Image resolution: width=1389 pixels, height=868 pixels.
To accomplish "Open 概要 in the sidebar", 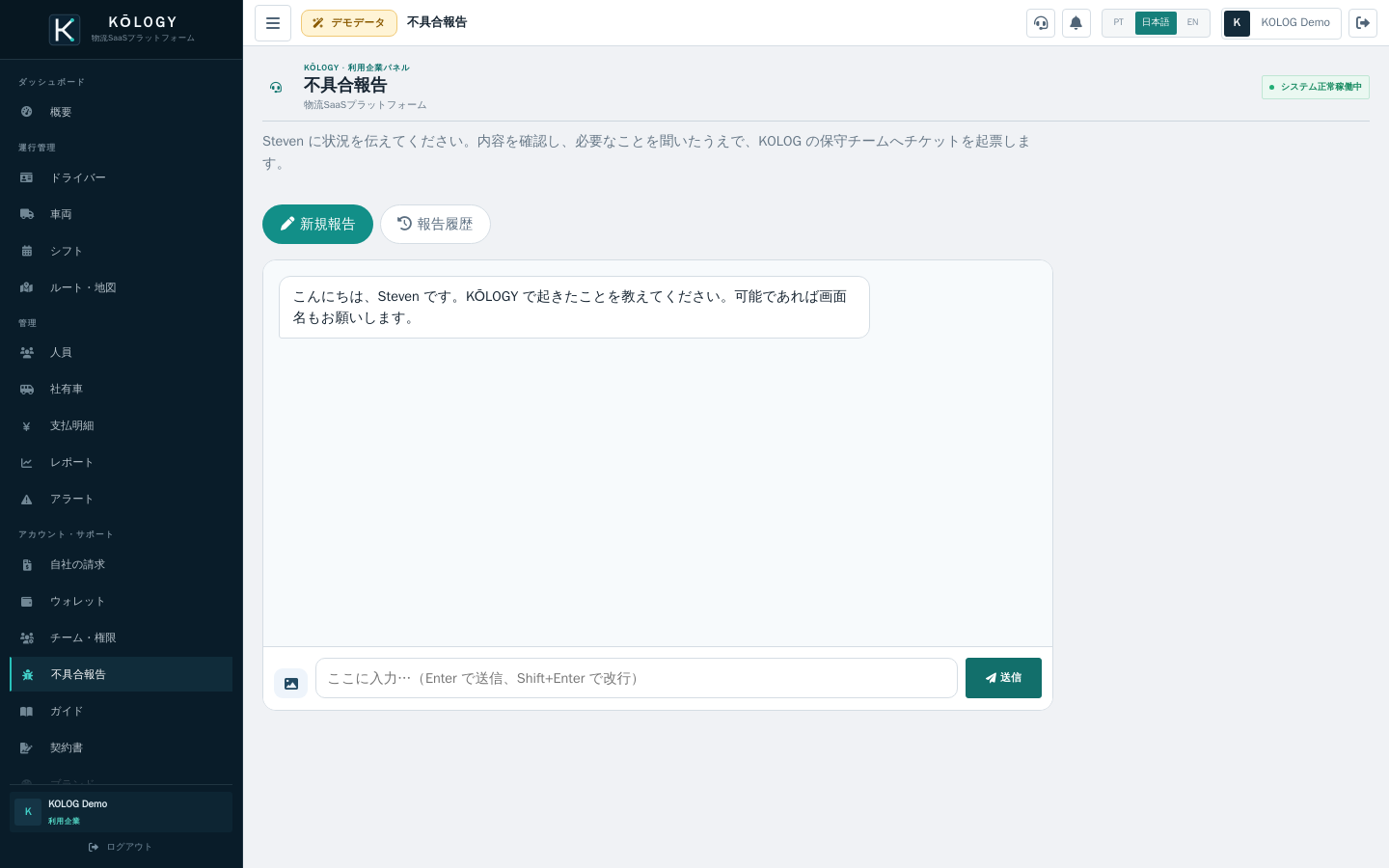I will pos(121,112).
